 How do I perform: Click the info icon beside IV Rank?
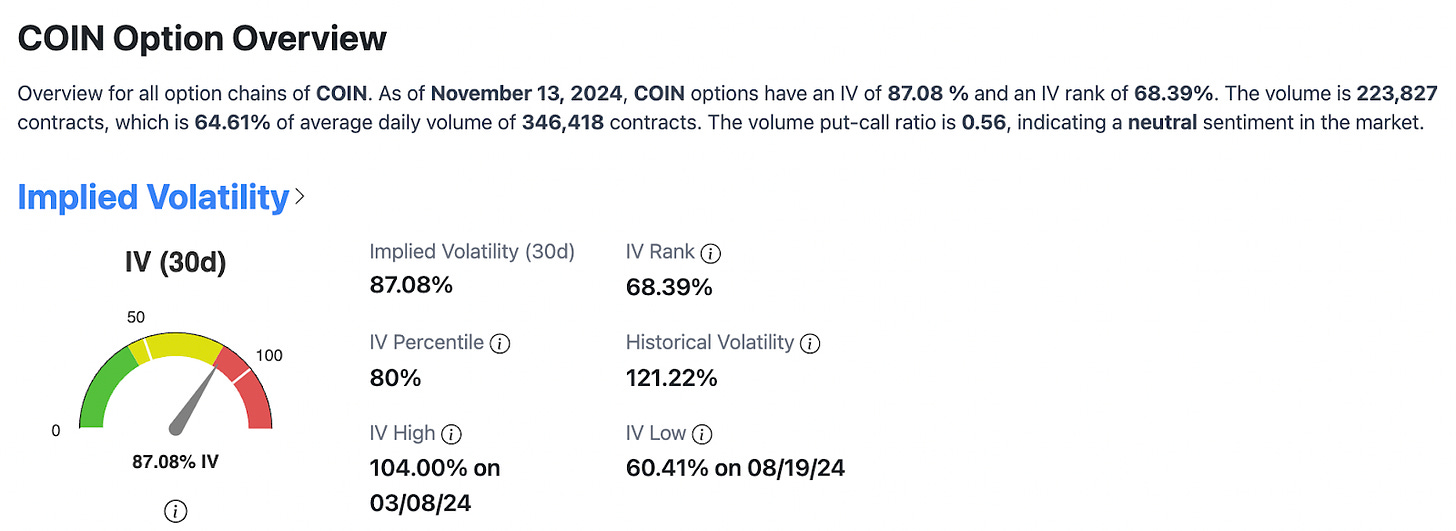click(x=711, y=253)
